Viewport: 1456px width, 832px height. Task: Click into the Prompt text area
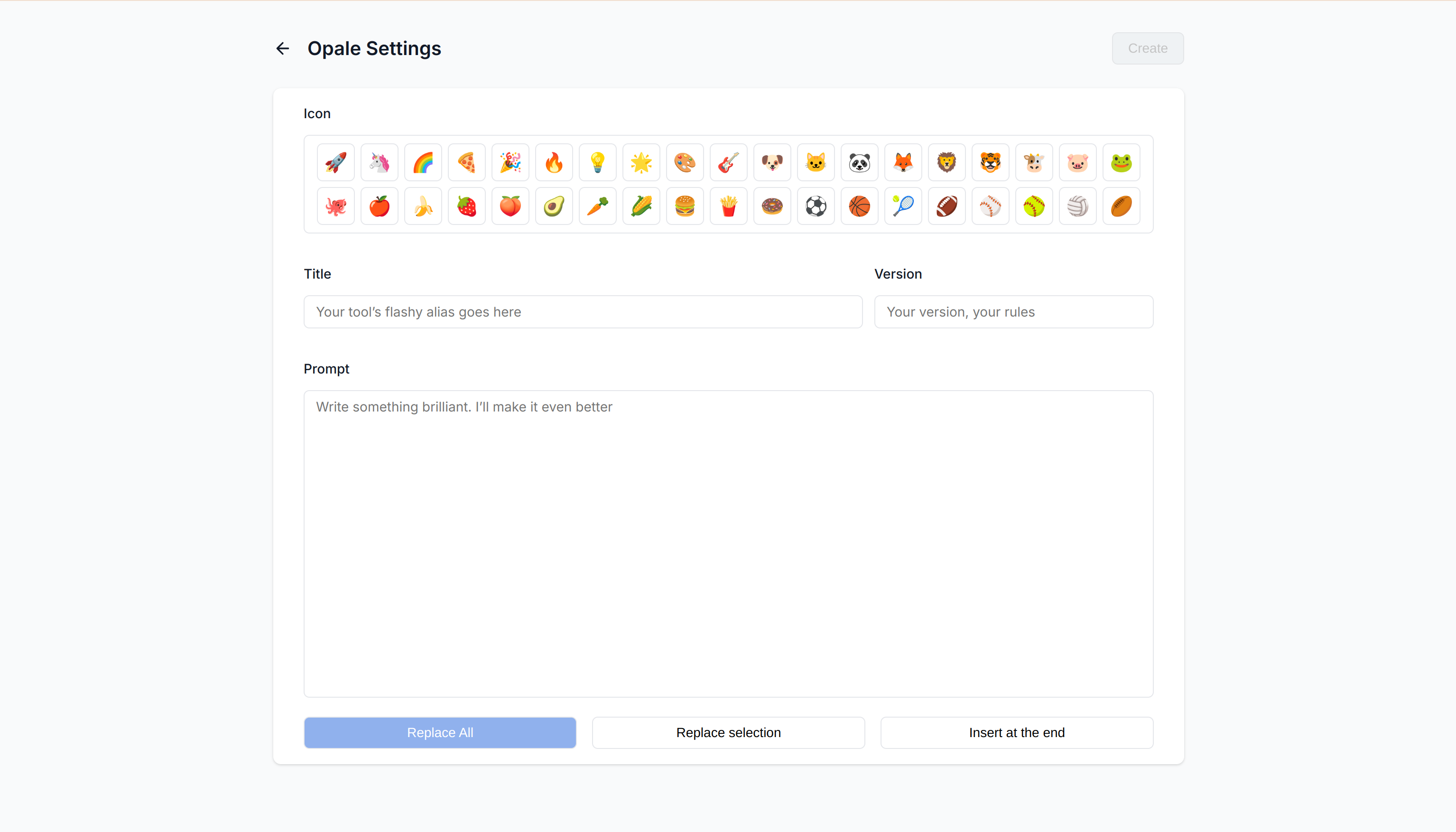[728, 543]
